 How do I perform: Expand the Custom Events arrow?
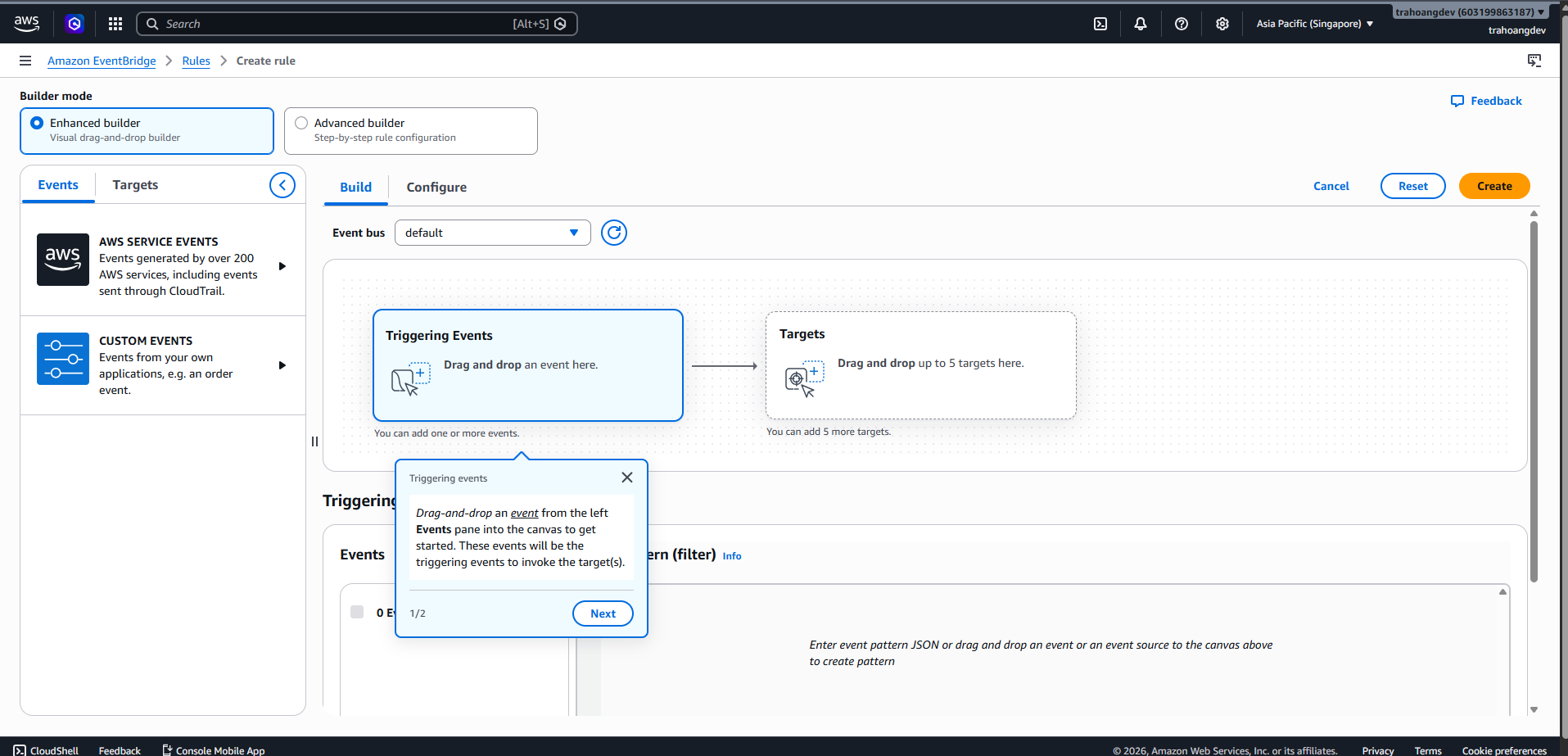[282, 365]
